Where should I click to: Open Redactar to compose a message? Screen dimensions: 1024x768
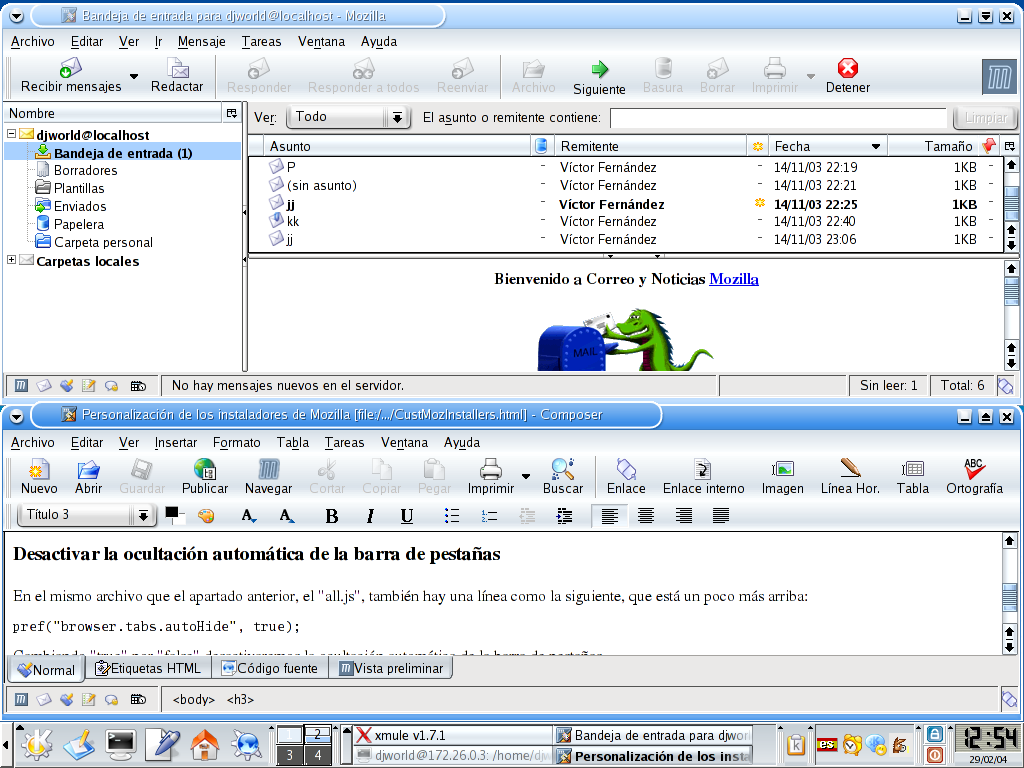176,76
